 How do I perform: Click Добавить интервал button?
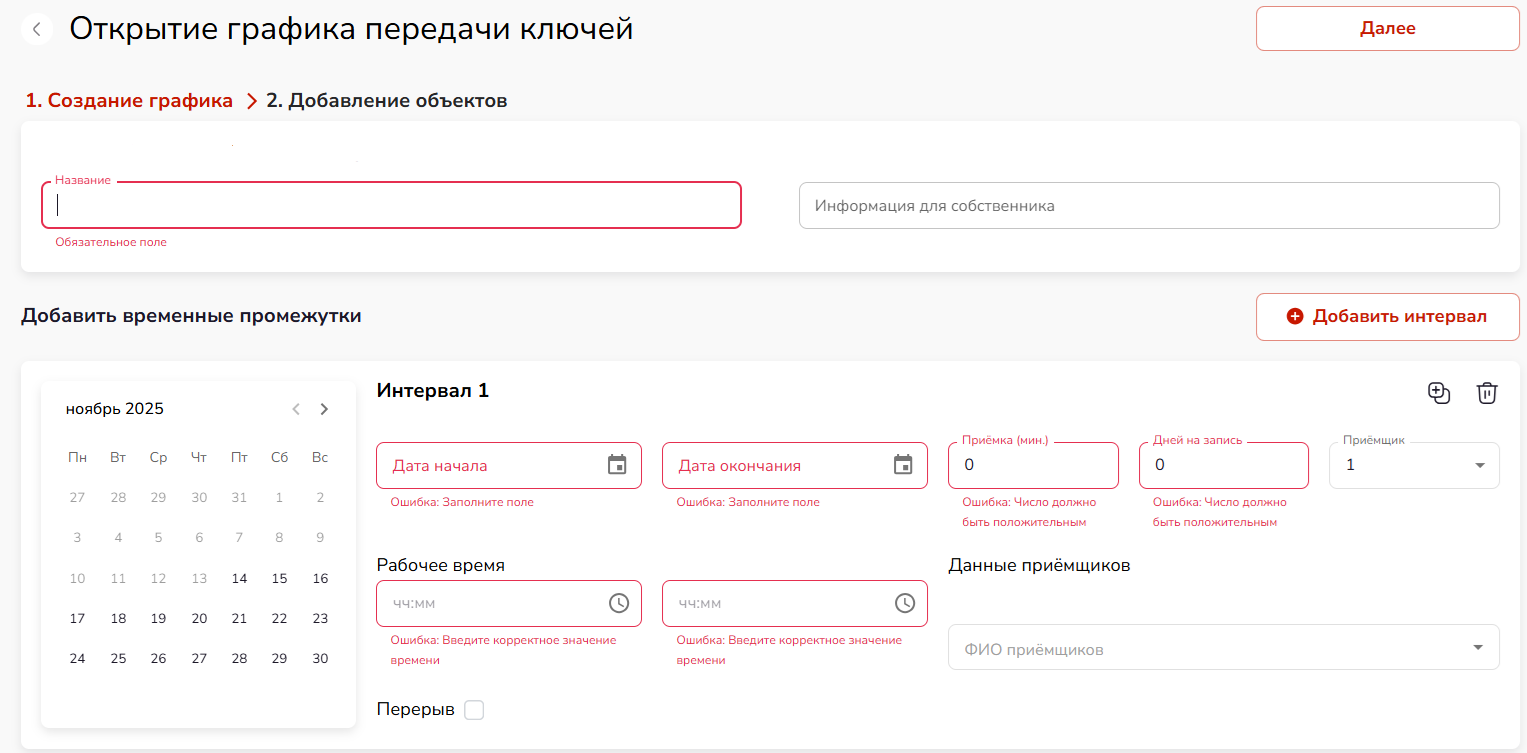1388,317
